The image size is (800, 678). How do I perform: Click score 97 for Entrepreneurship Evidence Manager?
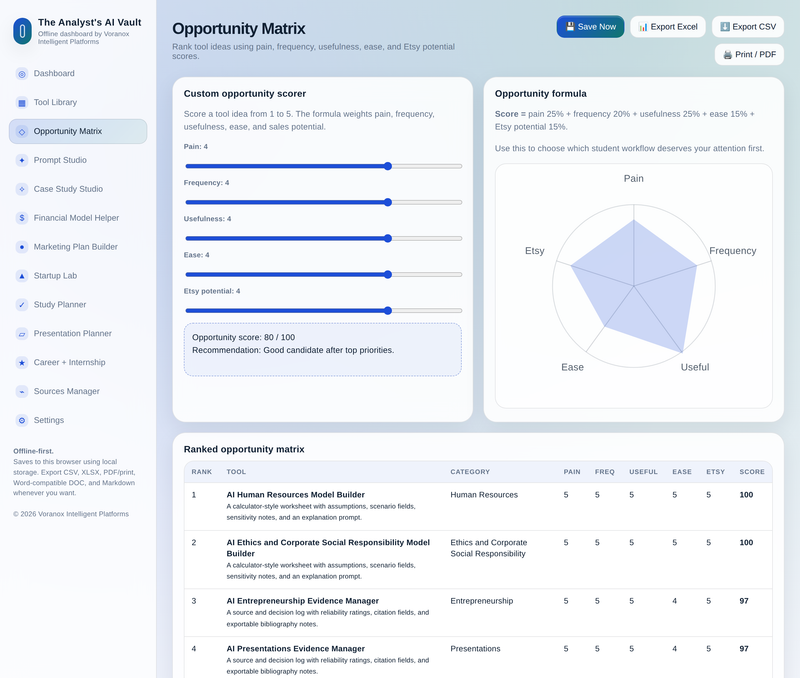tap(744, 601)
